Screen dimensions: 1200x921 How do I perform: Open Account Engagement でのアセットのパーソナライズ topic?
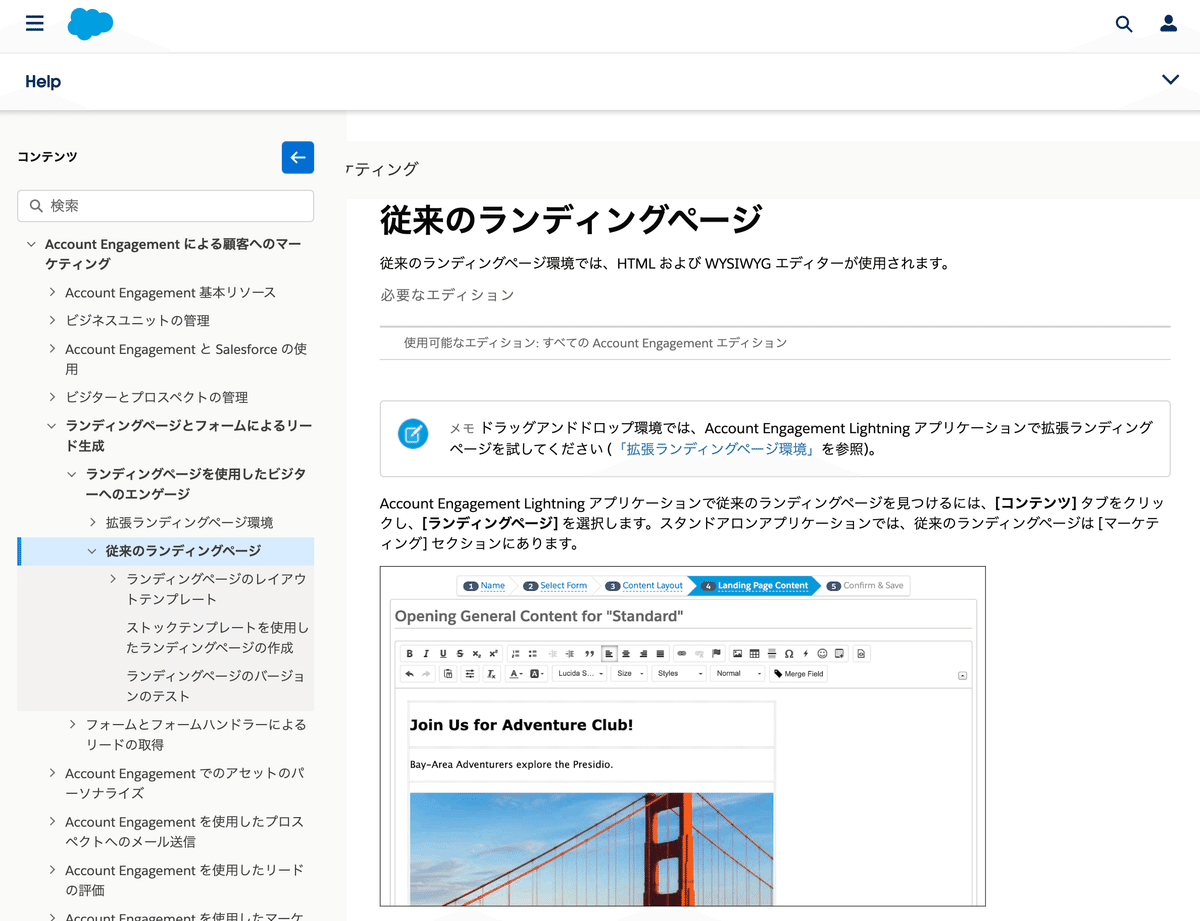pos(185,783)
